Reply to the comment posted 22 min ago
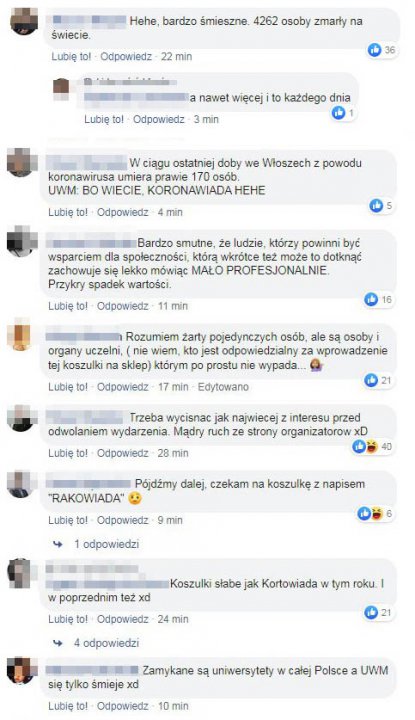This screenshot has height=720, width=415. (x=126, y=56)
